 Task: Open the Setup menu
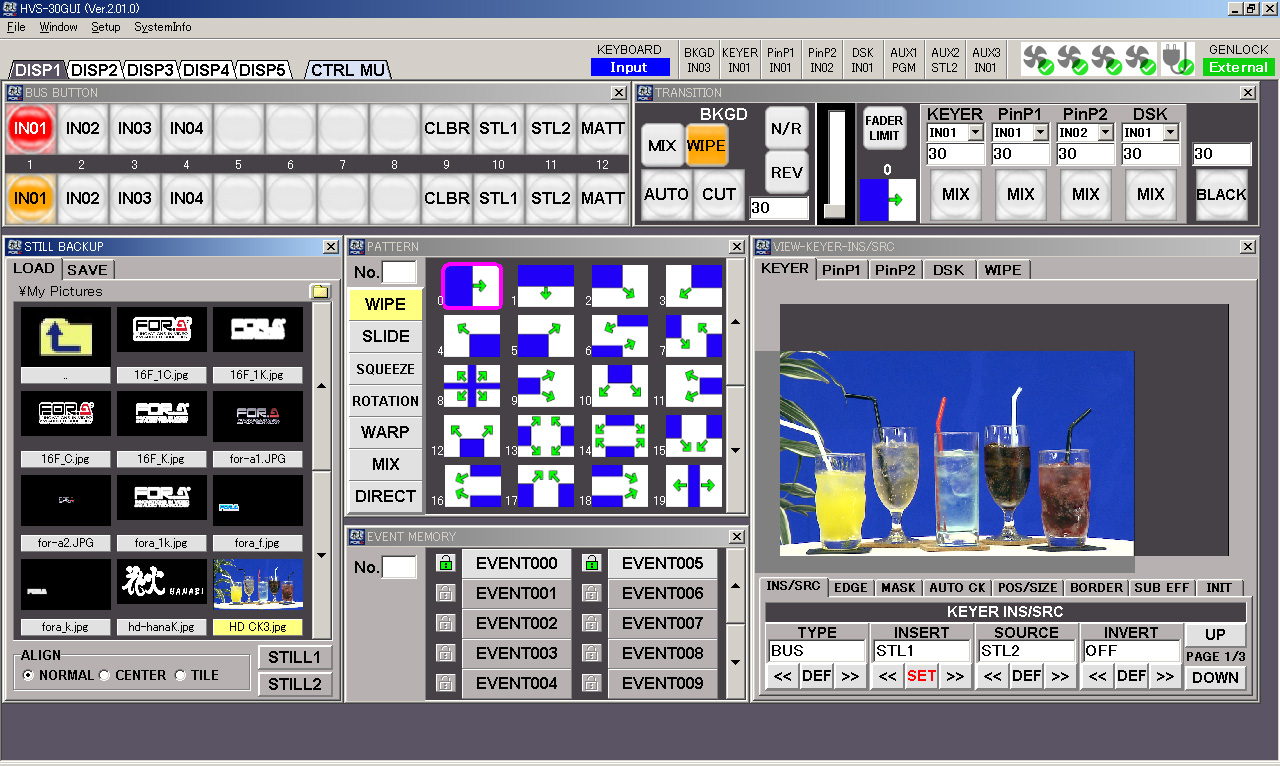pyautogui.click(x=105, y=27)
